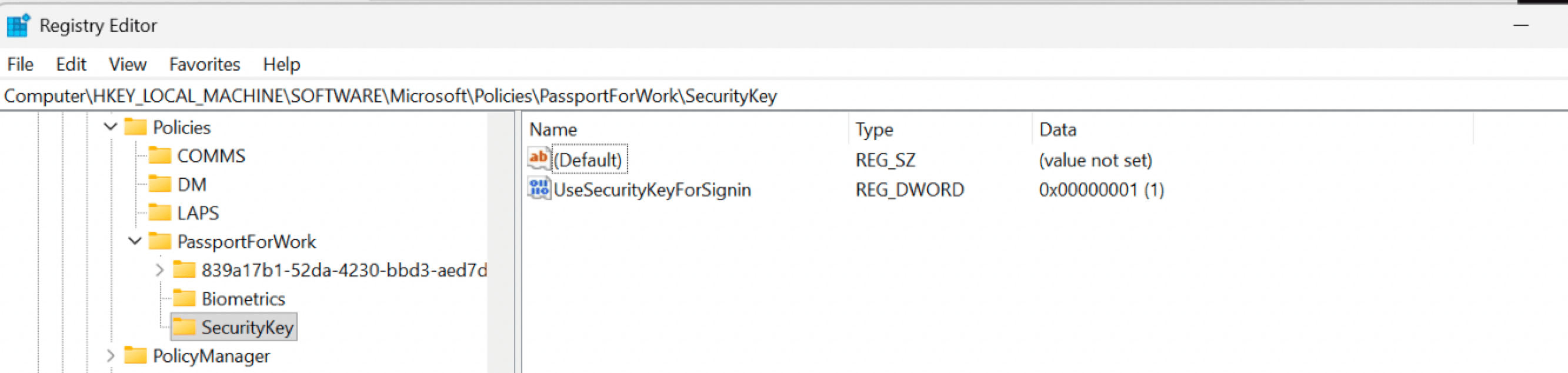This screenshot has width=1568, height=373.
Task: Open the View menu
Action: pyautogui.click(x=127, y=65)
